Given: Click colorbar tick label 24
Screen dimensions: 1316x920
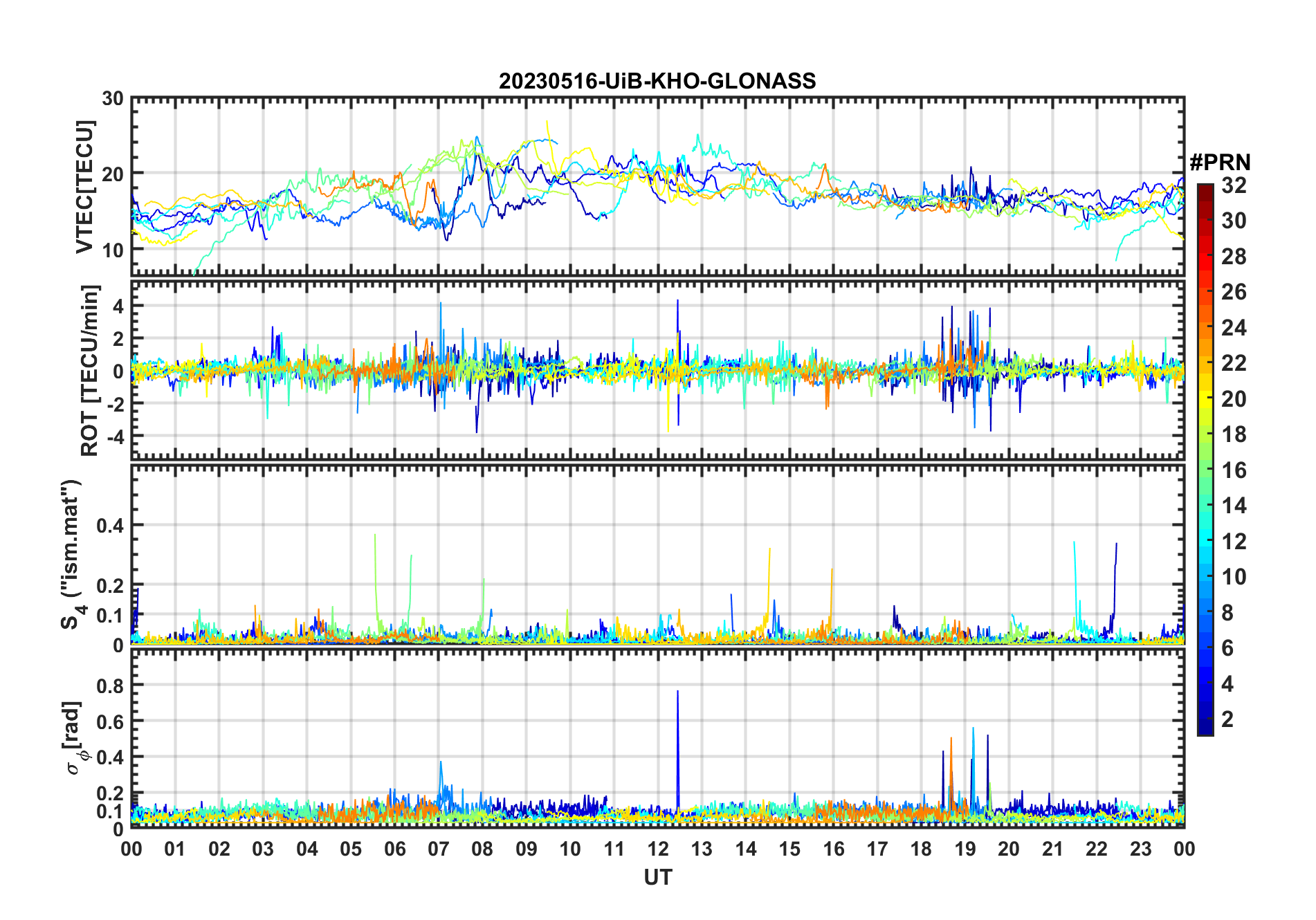Looking at the screenshot, I should (x=1234, y=328).
